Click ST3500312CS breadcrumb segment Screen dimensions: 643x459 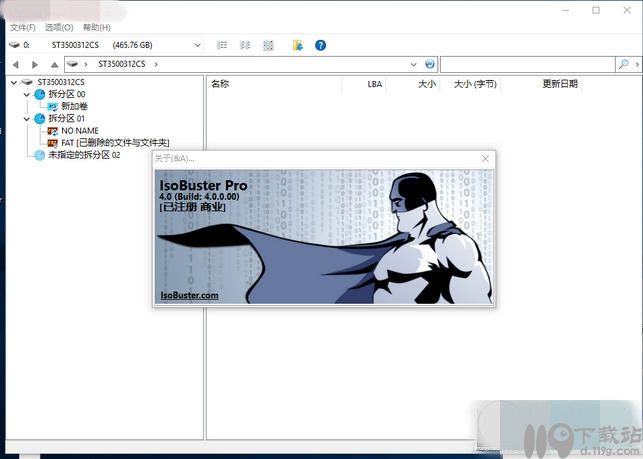[x=122, y=64]
